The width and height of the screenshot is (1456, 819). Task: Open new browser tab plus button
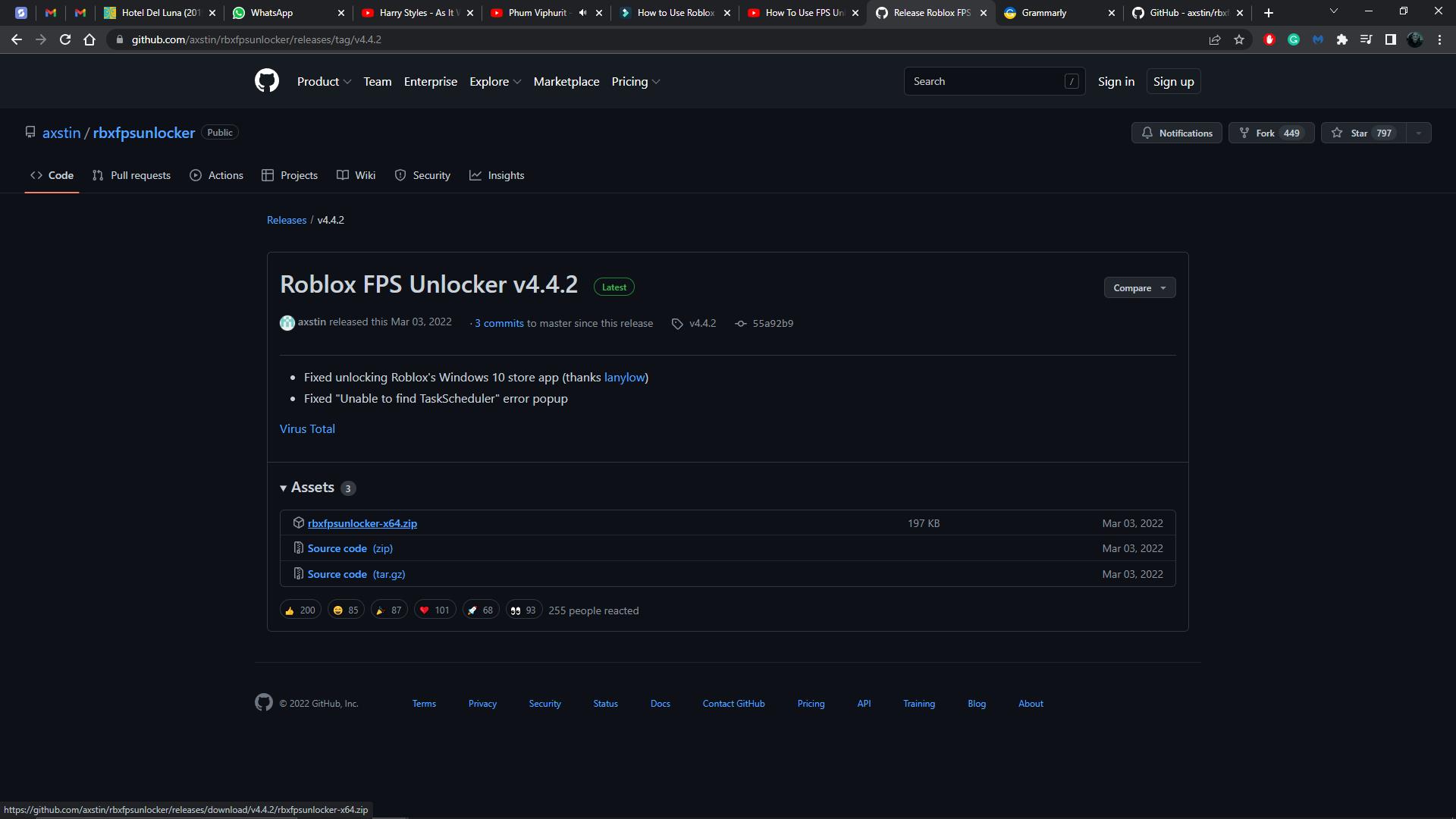coord(1269,13)
